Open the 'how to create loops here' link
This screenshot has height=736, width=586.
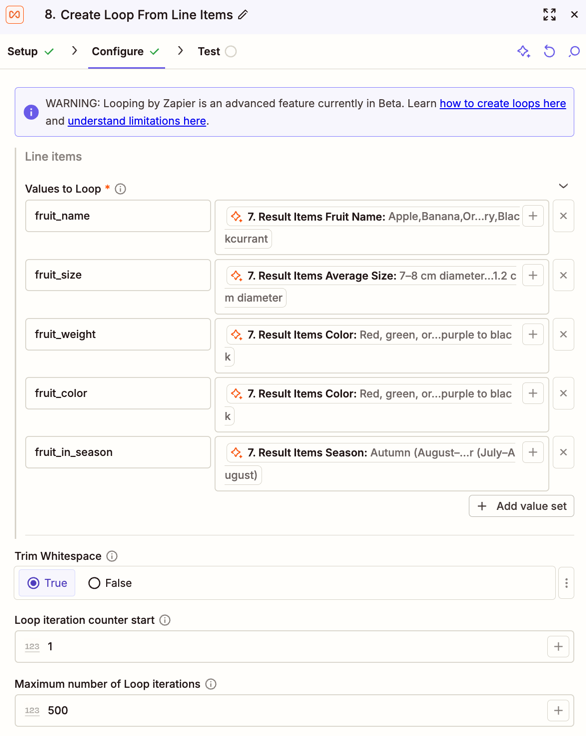click(502, 103)
